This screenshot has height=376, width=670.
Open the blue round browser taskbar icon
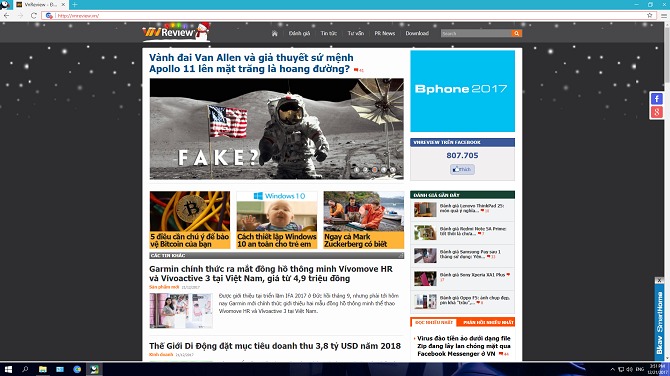click(x=77, y=369)
